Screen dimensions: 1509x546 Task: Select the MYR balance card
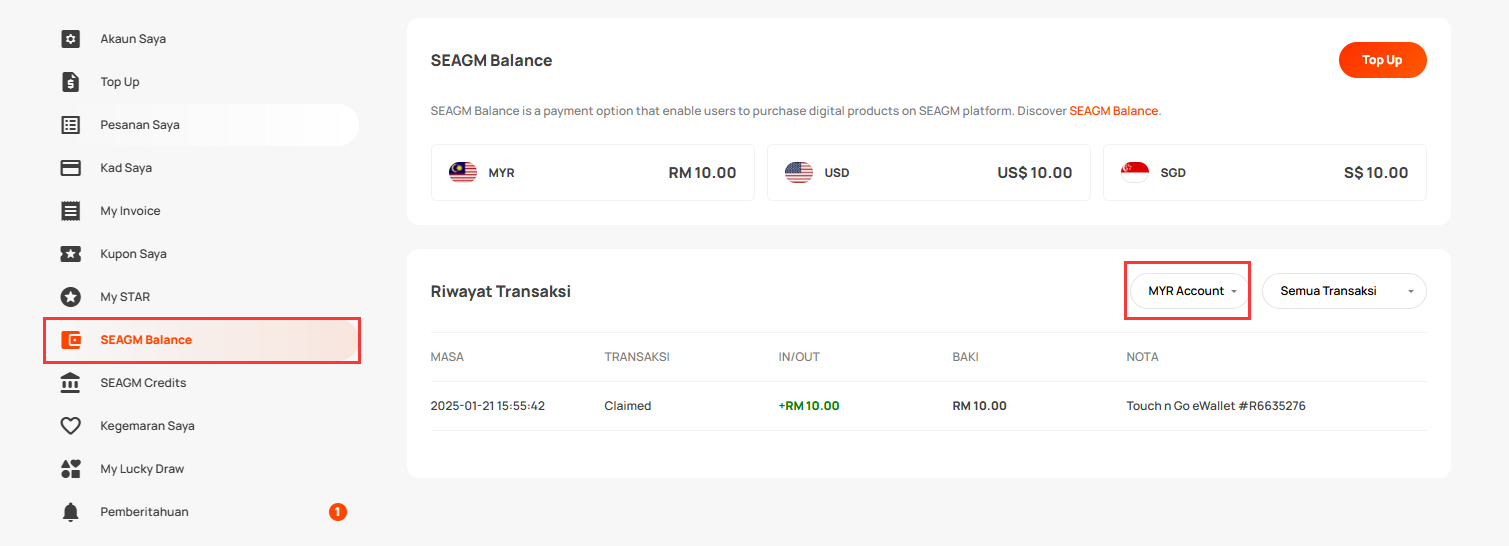click(x=593, y=173)
